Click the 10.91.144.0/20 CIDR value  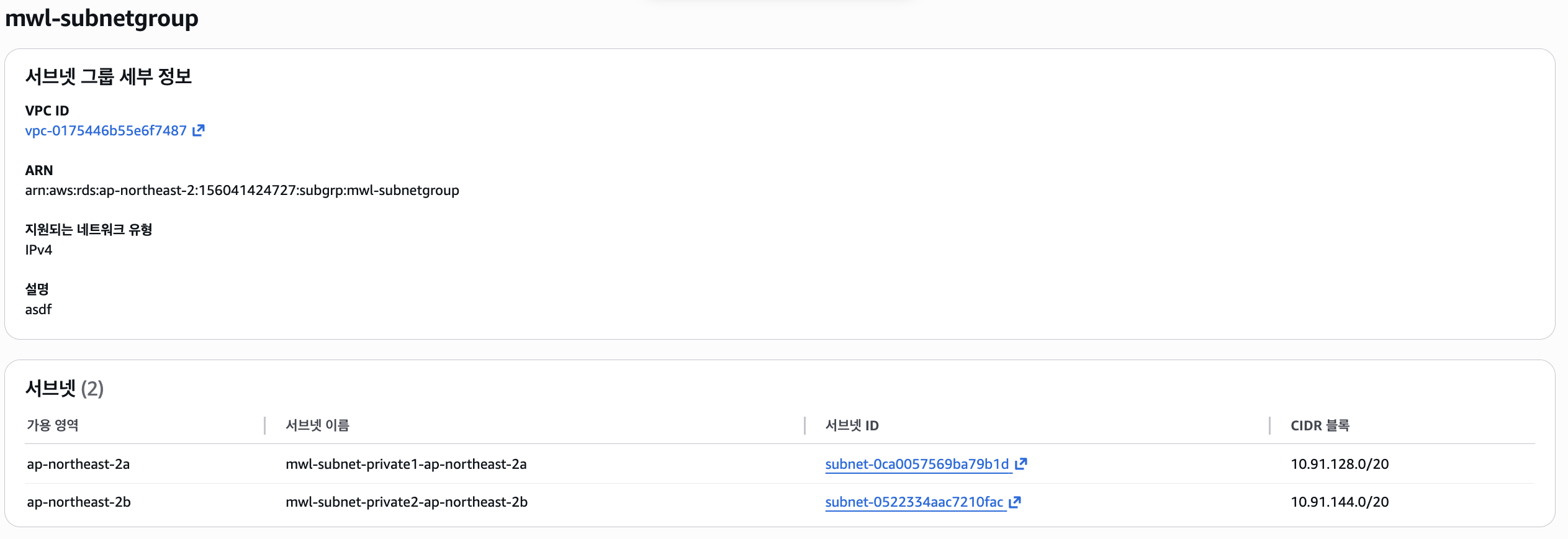[x=1340, y=502]
